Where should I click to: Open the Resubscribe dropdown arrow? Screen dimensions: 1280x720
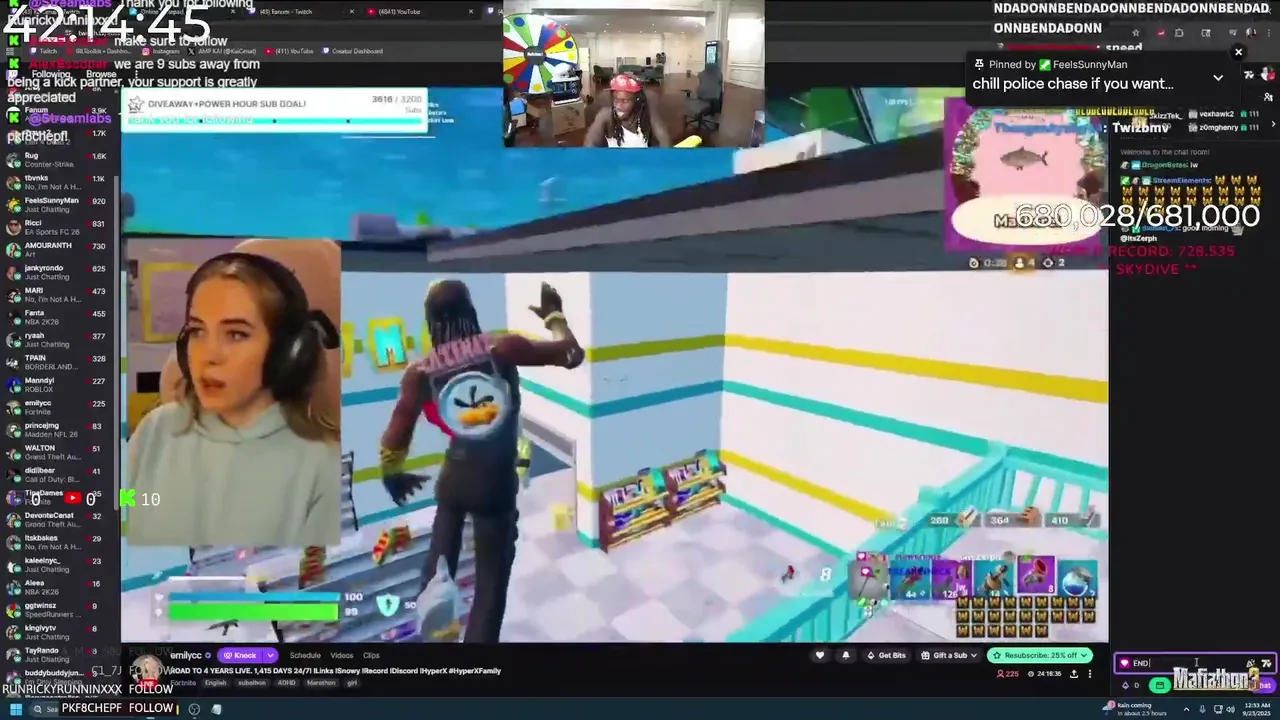pos(1086,656)
